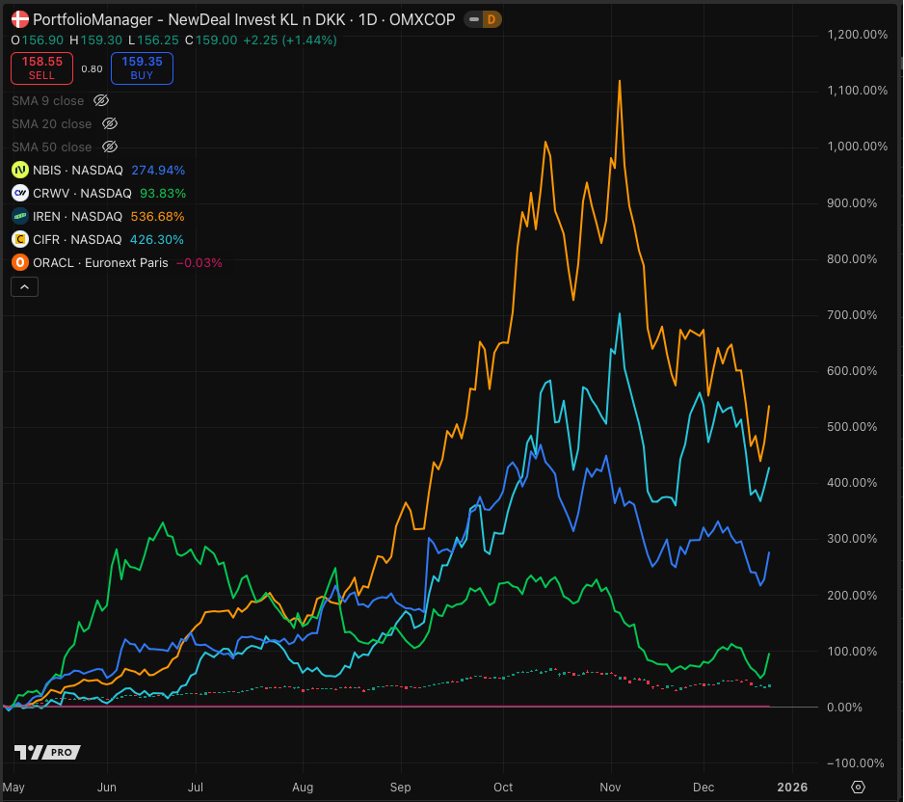Viewport: 904px width, 802px height.
Task: Click the Danish flag symbol icon
Action: coord(19,19)
